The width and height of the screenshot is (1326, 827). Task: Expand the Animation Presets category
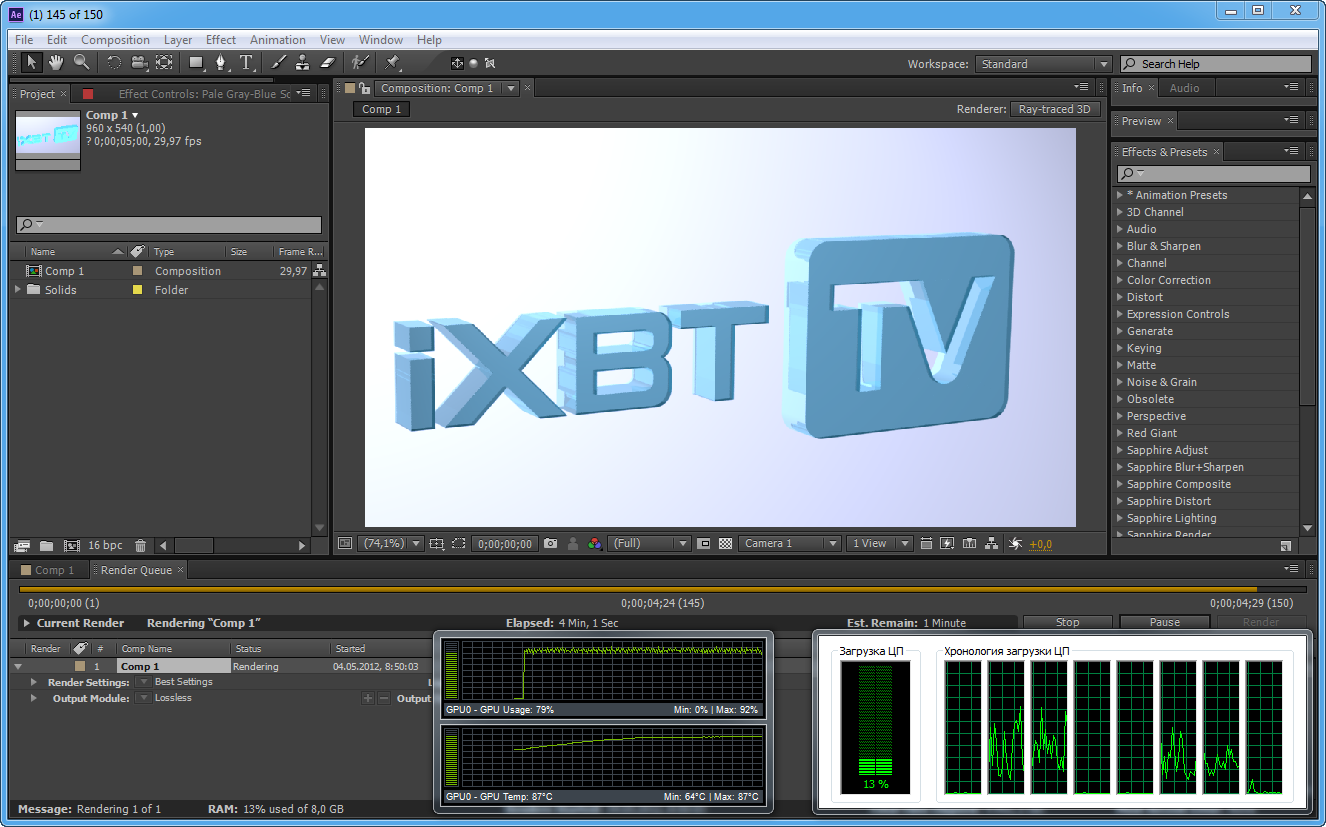[1120, 195]
